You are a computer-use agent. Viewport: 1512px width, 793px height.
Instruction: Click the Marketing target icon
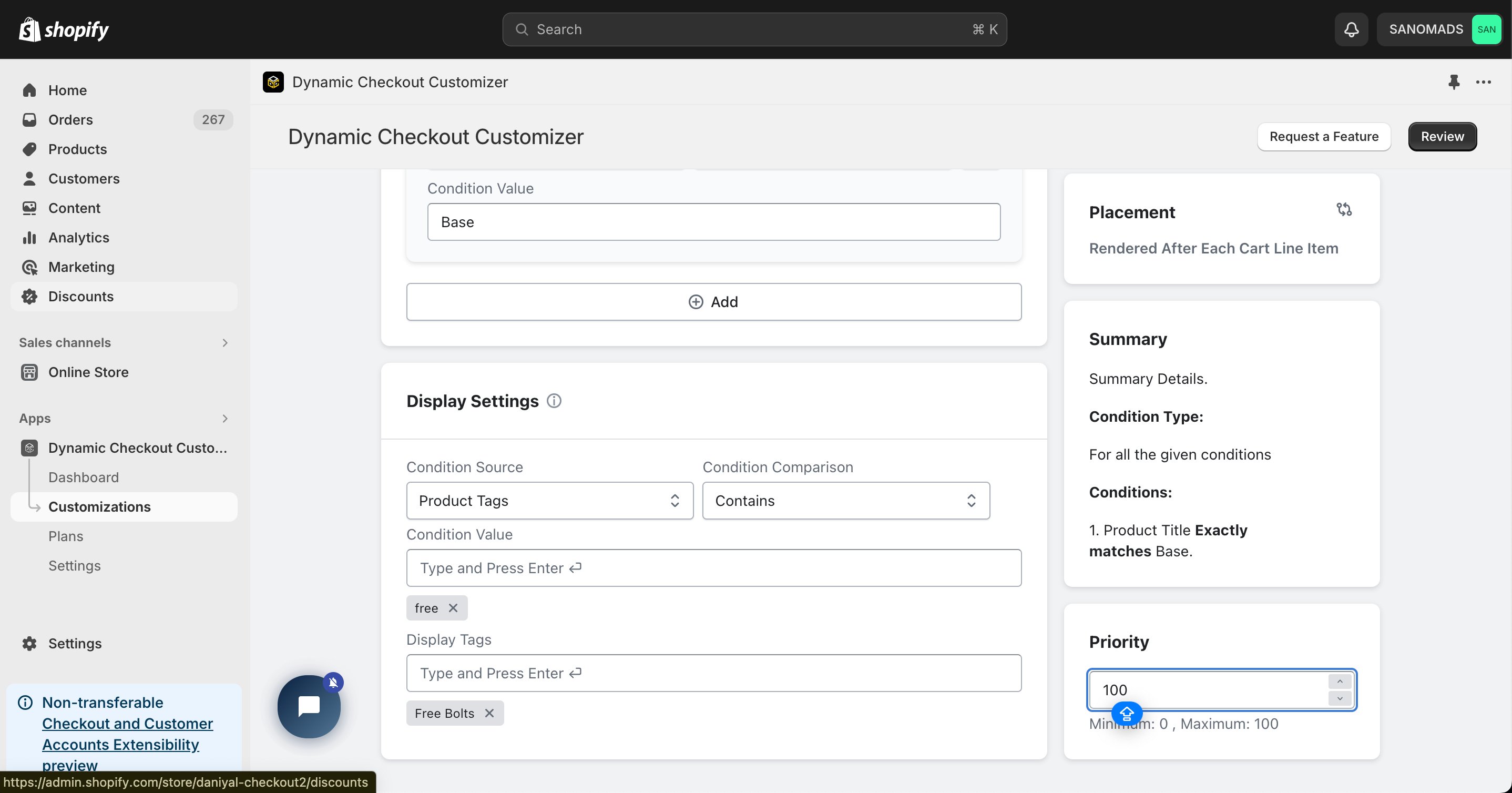click(x=29, y=267)
